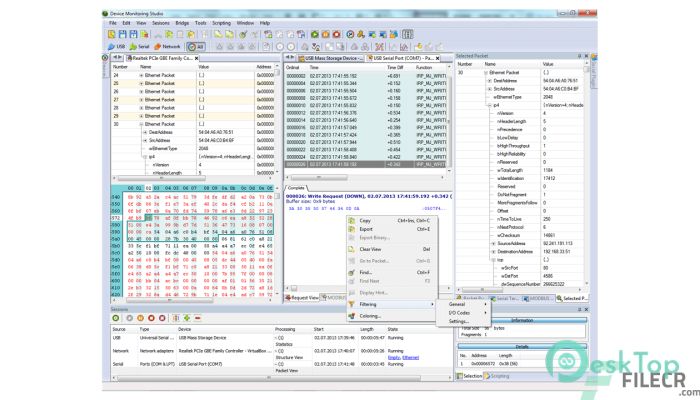Click the first red stop icon in Sessions toolbar

[151, 318]
